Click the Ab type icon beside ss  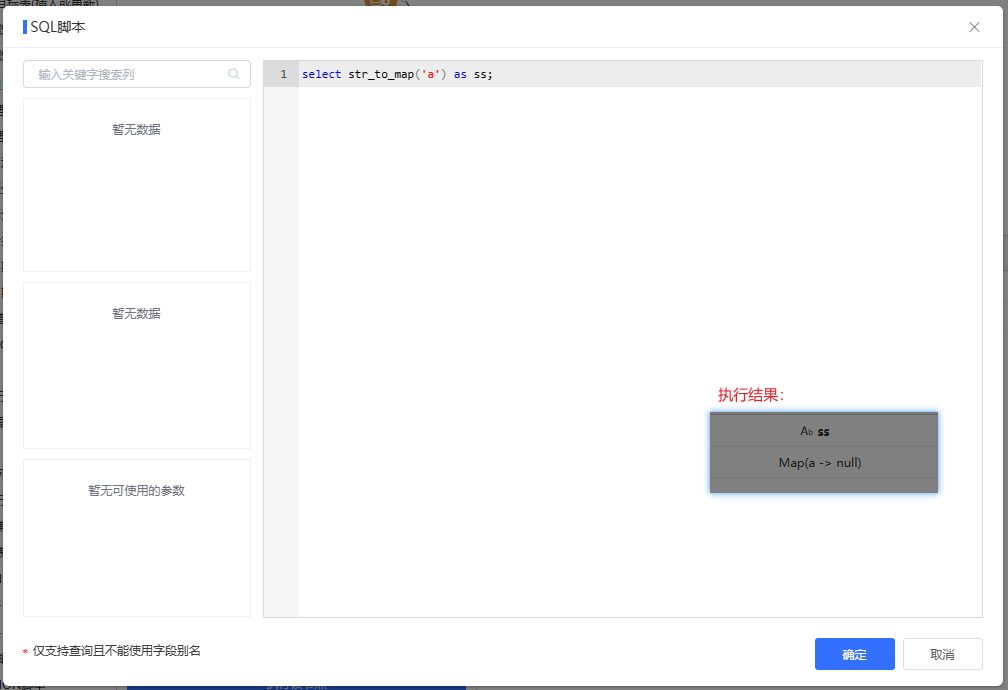pyautogui.click(x=806, y=431)
